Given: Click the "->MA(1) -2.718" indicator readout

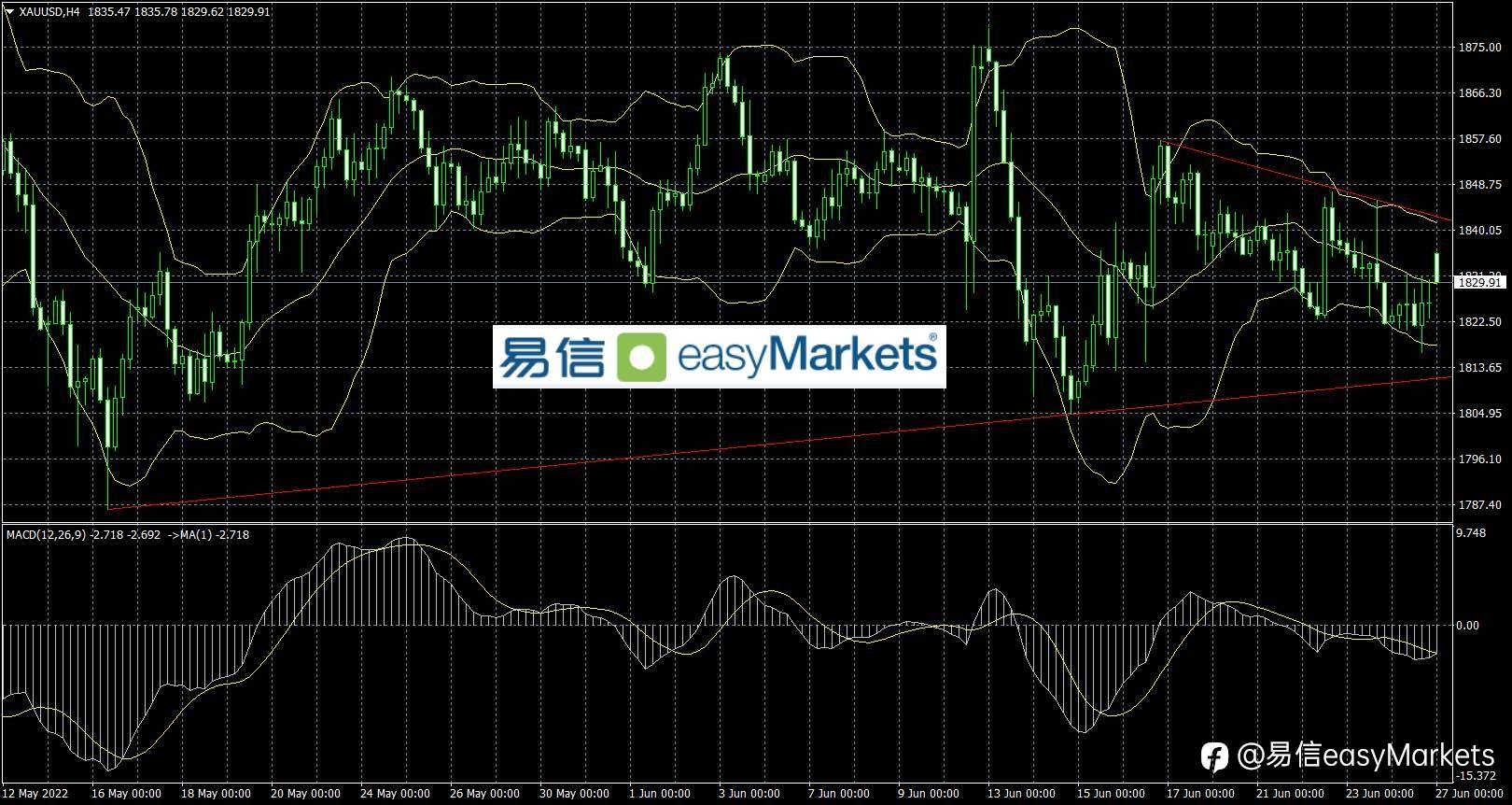Looking at the screenshot, I should (x=209, y=535).
